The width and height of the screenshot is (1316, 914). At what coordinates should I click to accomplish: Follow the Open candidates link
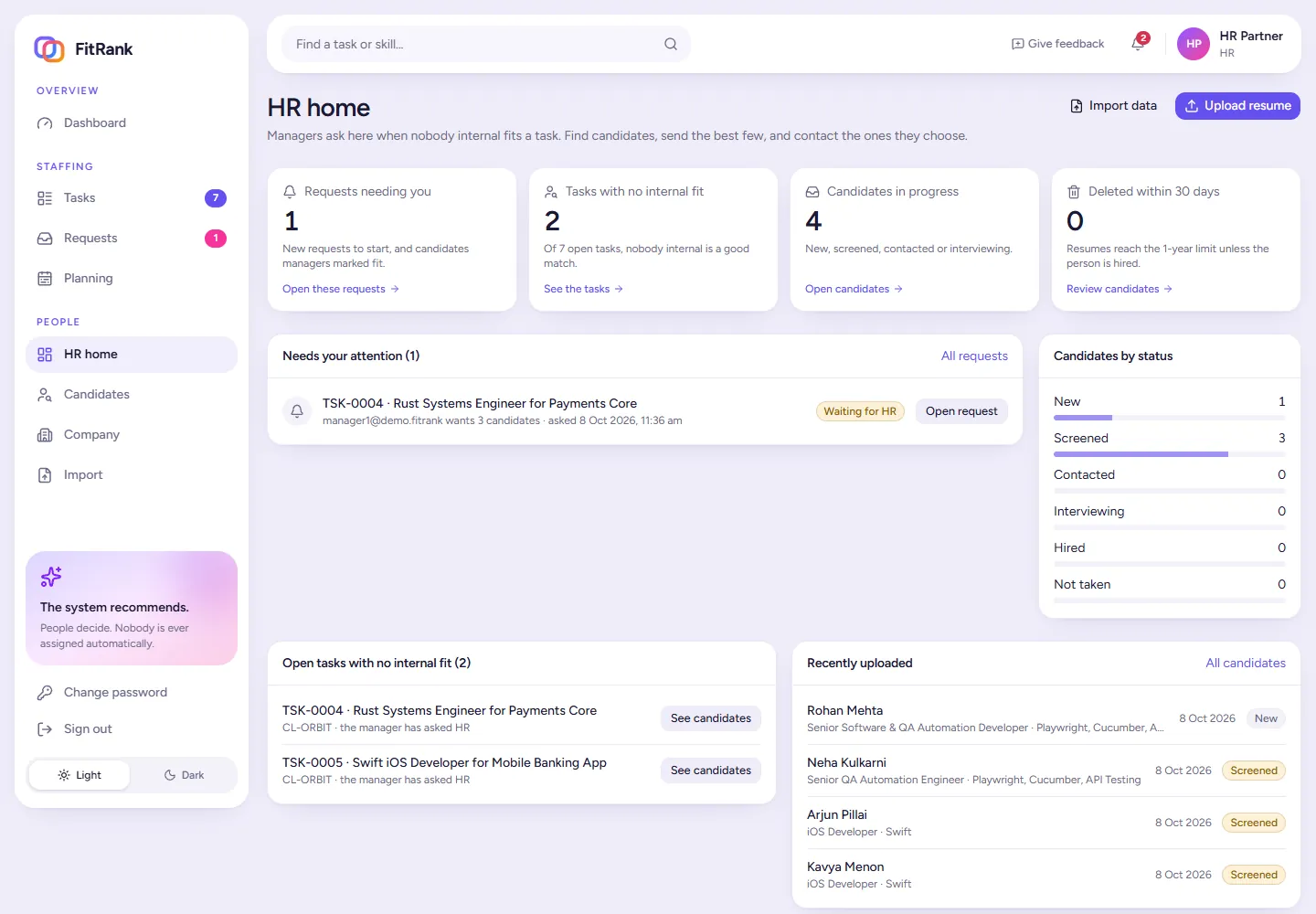[854, 289]
